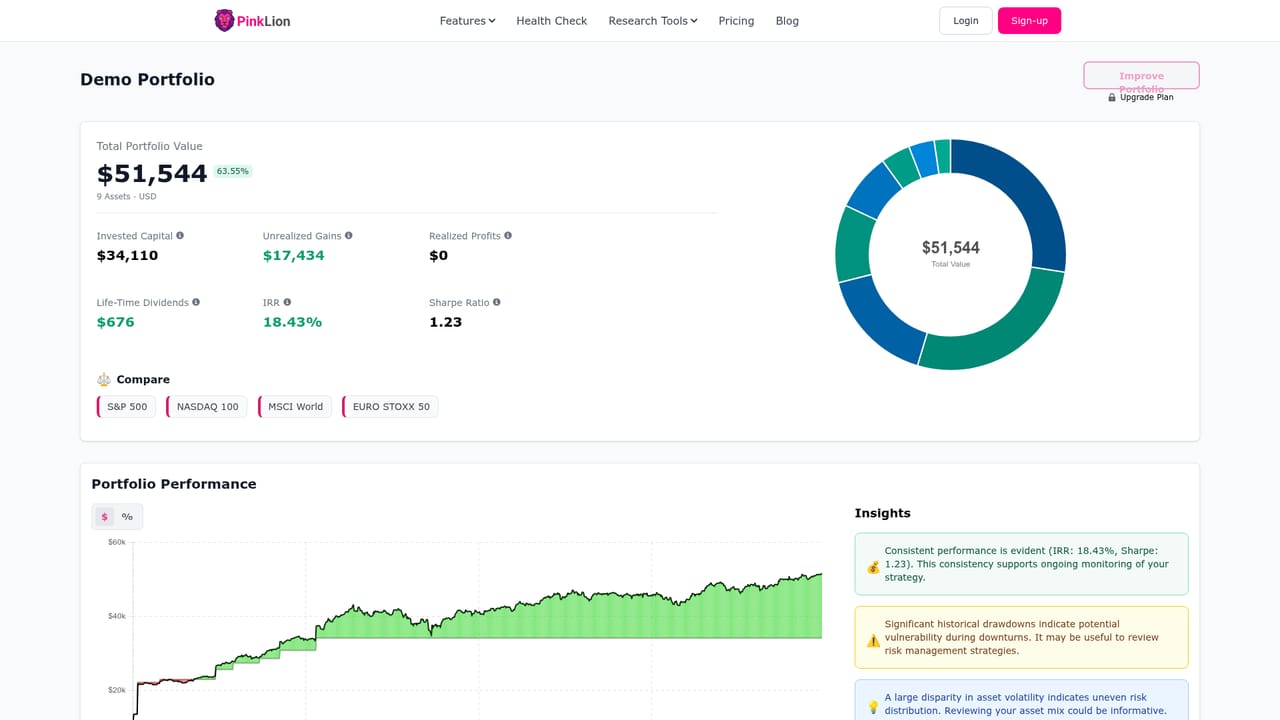Click the 1.23 Sharpe Ratio value
The height and width of the screenshot is (720, 1280).
pyautogui.click(x=445, y=322)
